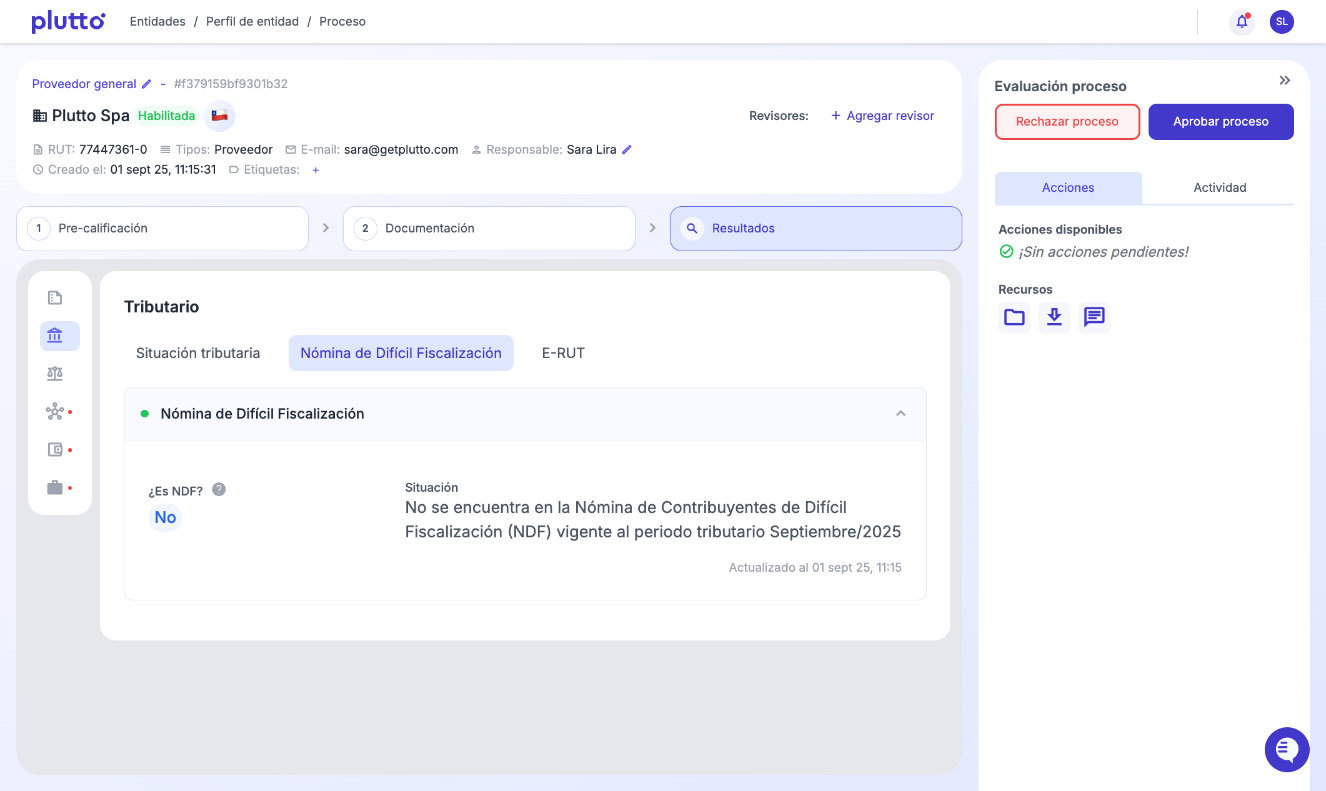Switch to the E-RUT tab
The image size is (1326, 791).
tap(562, 352)
